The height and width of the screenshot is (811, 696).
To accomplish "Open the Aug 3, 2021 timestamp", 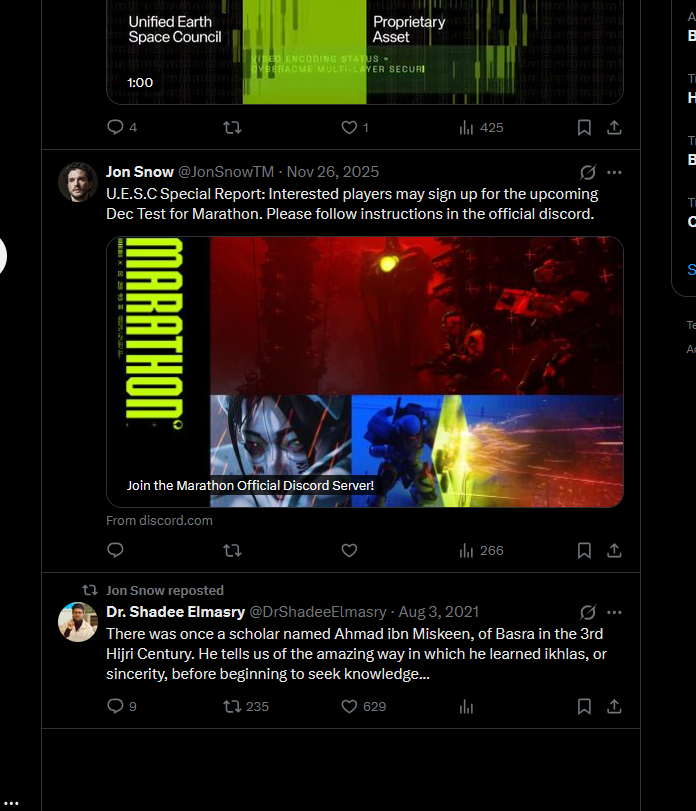I will [x=439, y=612].
